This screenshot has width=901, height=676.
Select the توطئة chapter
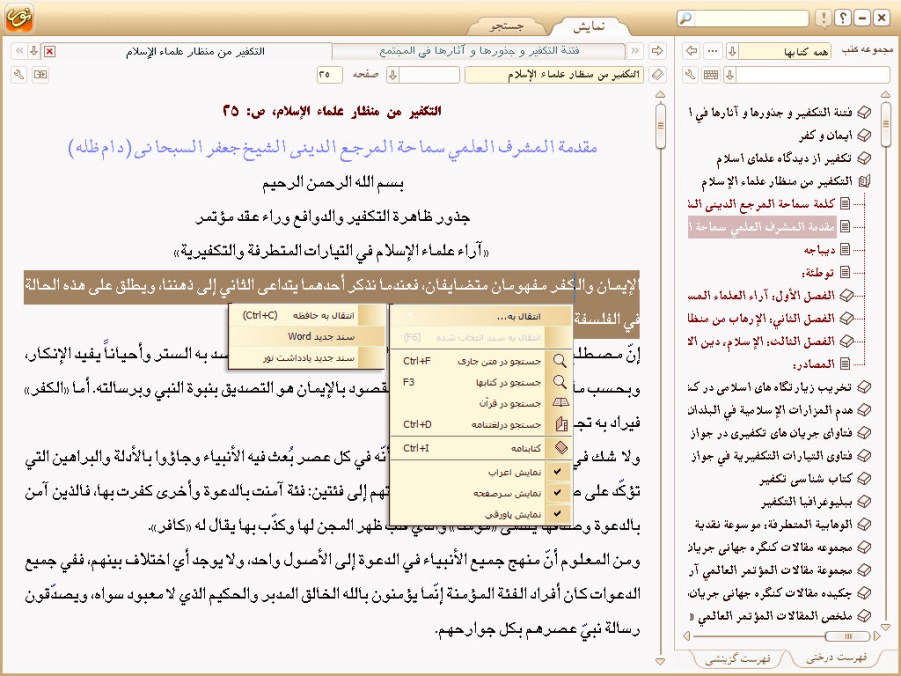click(x=818, y=272)
